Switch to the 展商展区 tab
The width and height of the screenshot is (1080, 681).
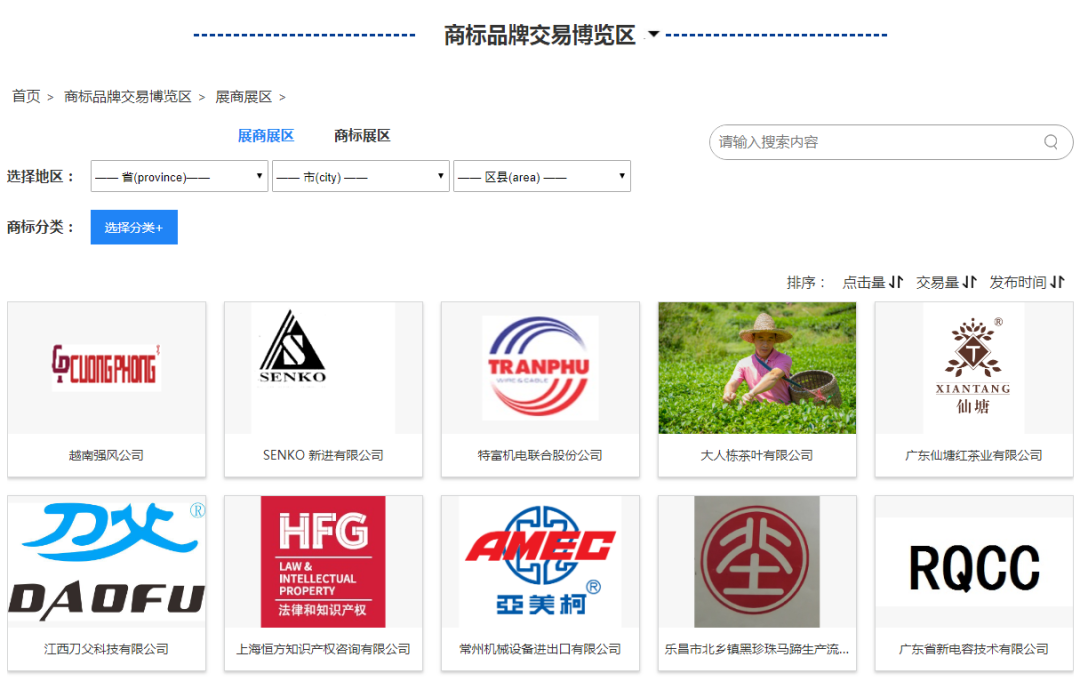point(266,136)
